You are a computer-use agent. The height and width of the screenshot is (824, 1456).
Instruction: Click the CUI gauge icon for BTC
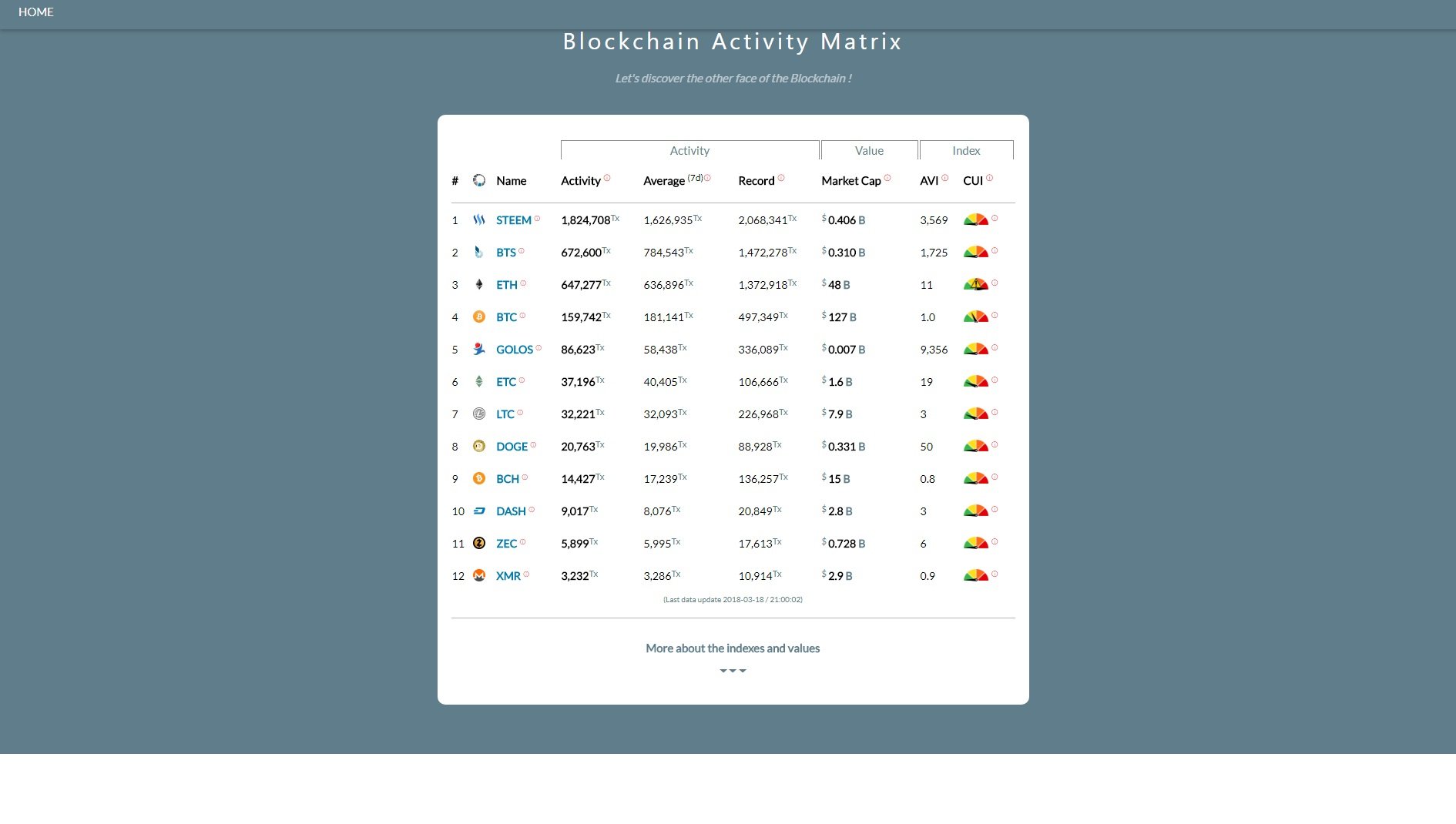(976, 317)
